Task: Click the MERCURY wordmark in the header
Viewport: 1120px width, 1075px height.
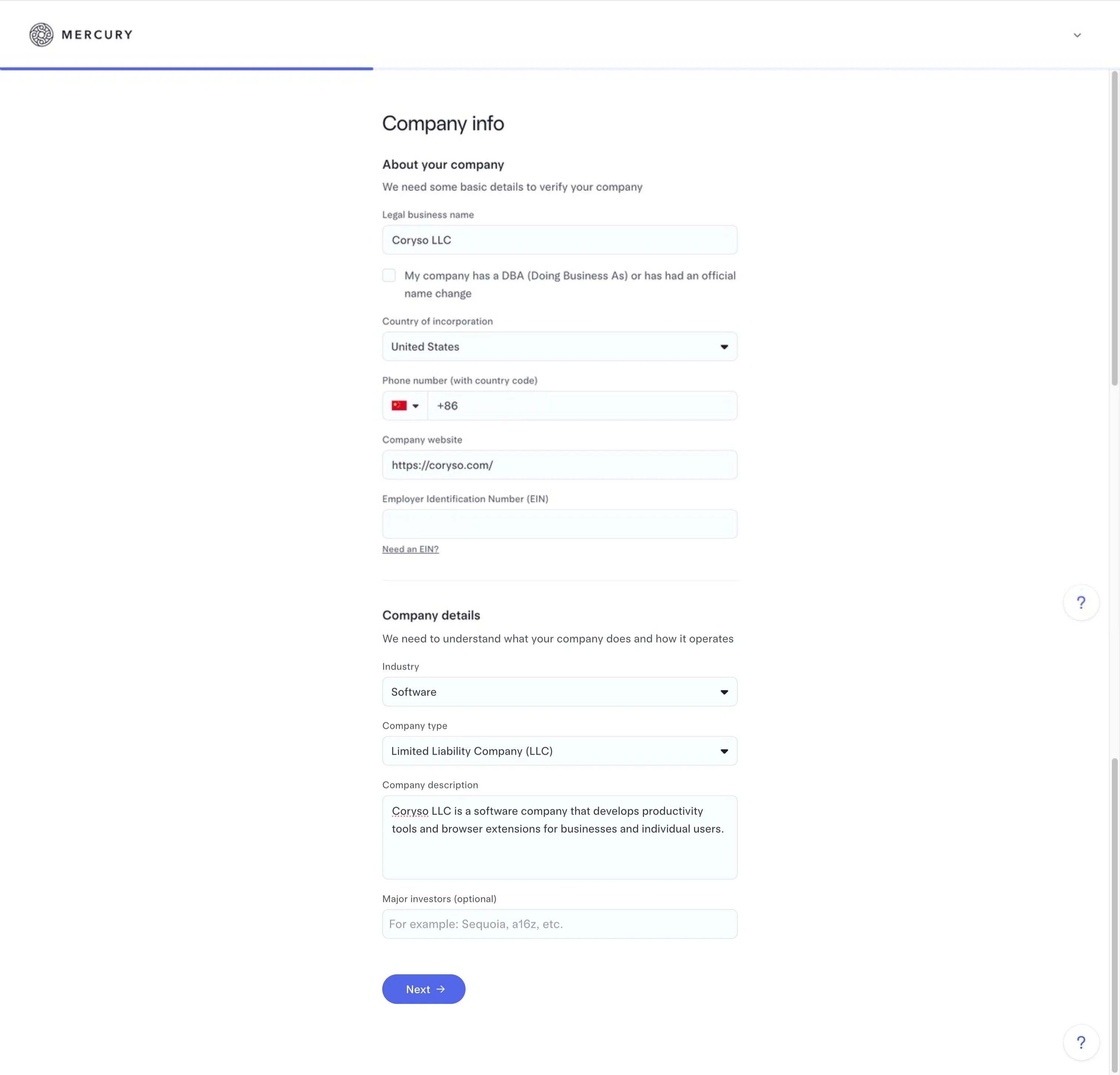Action: click(97, 35)
